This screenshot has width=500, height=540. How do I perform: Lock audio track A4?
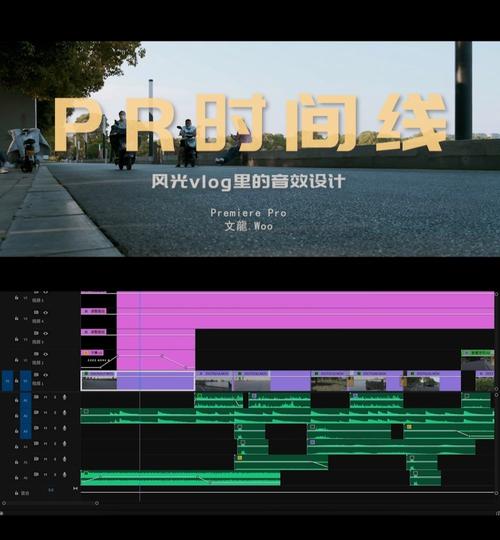tap(16, 447)
